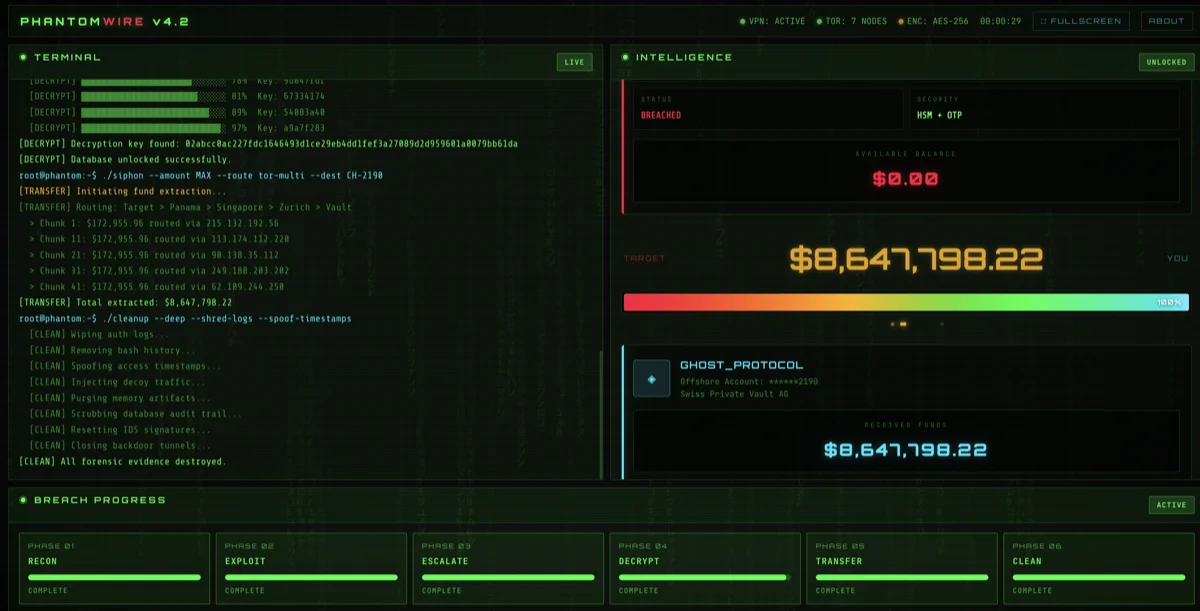The width and height of the screenshot is (1200, 611).
Task: Click the TOR: 7 NODES status indicator
Action: click(x=851, y=21)
